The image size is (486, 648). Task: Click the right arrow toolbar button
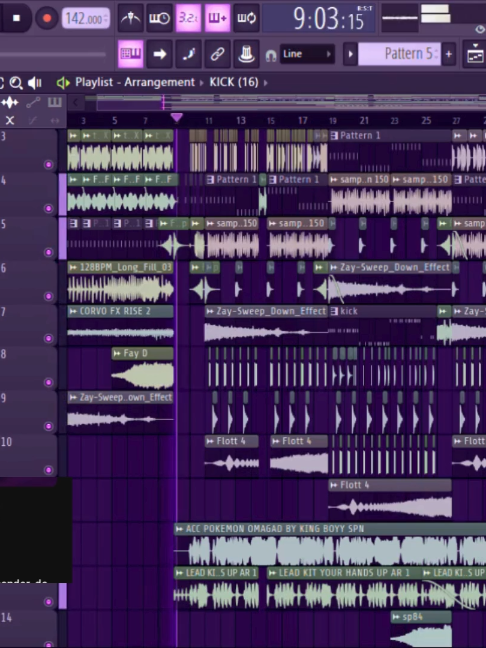[160, 54]
